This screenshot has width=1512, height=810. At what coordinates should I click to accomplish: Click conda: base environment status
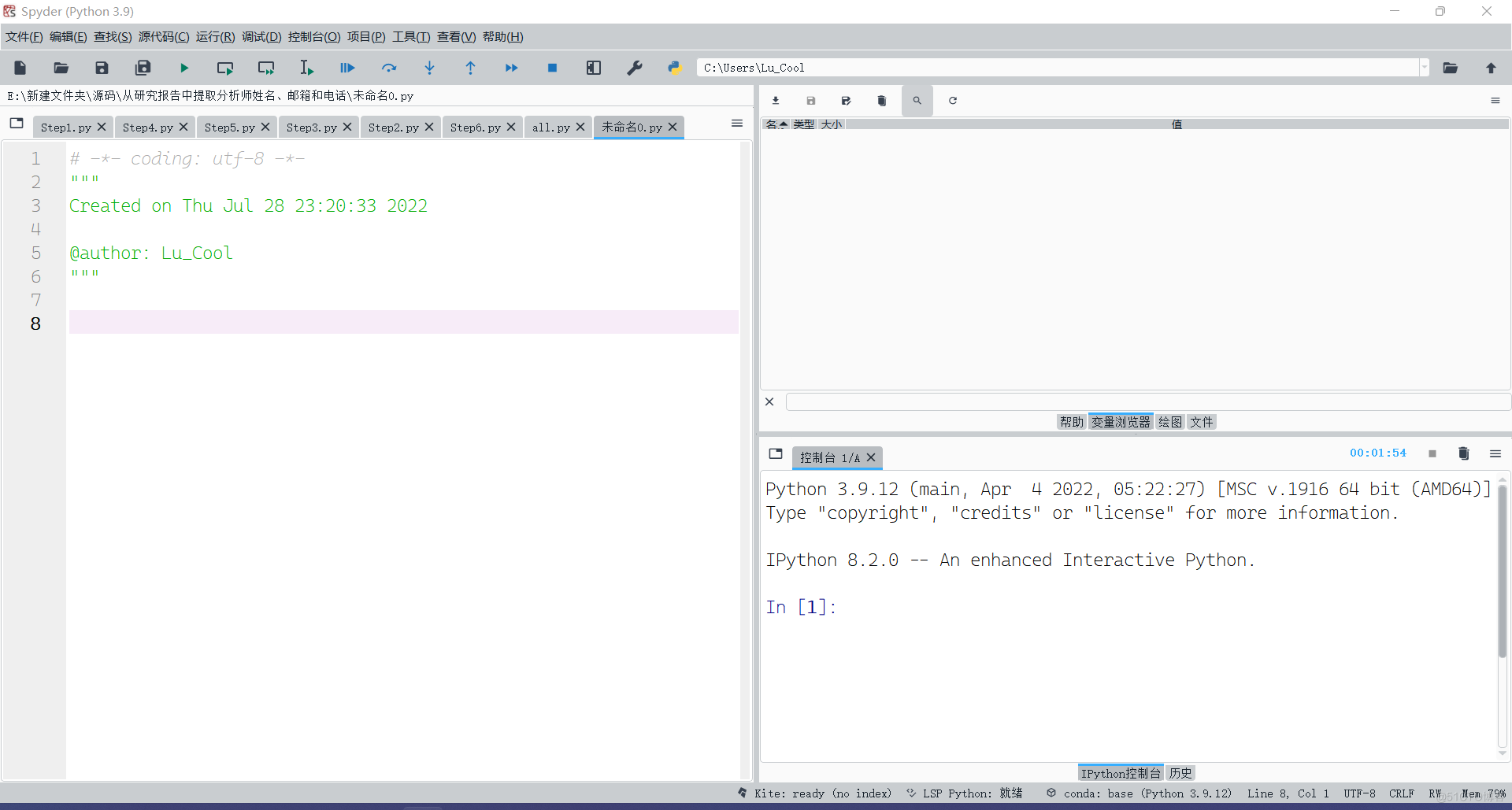pyautogui.click(x=1139, y=793)
